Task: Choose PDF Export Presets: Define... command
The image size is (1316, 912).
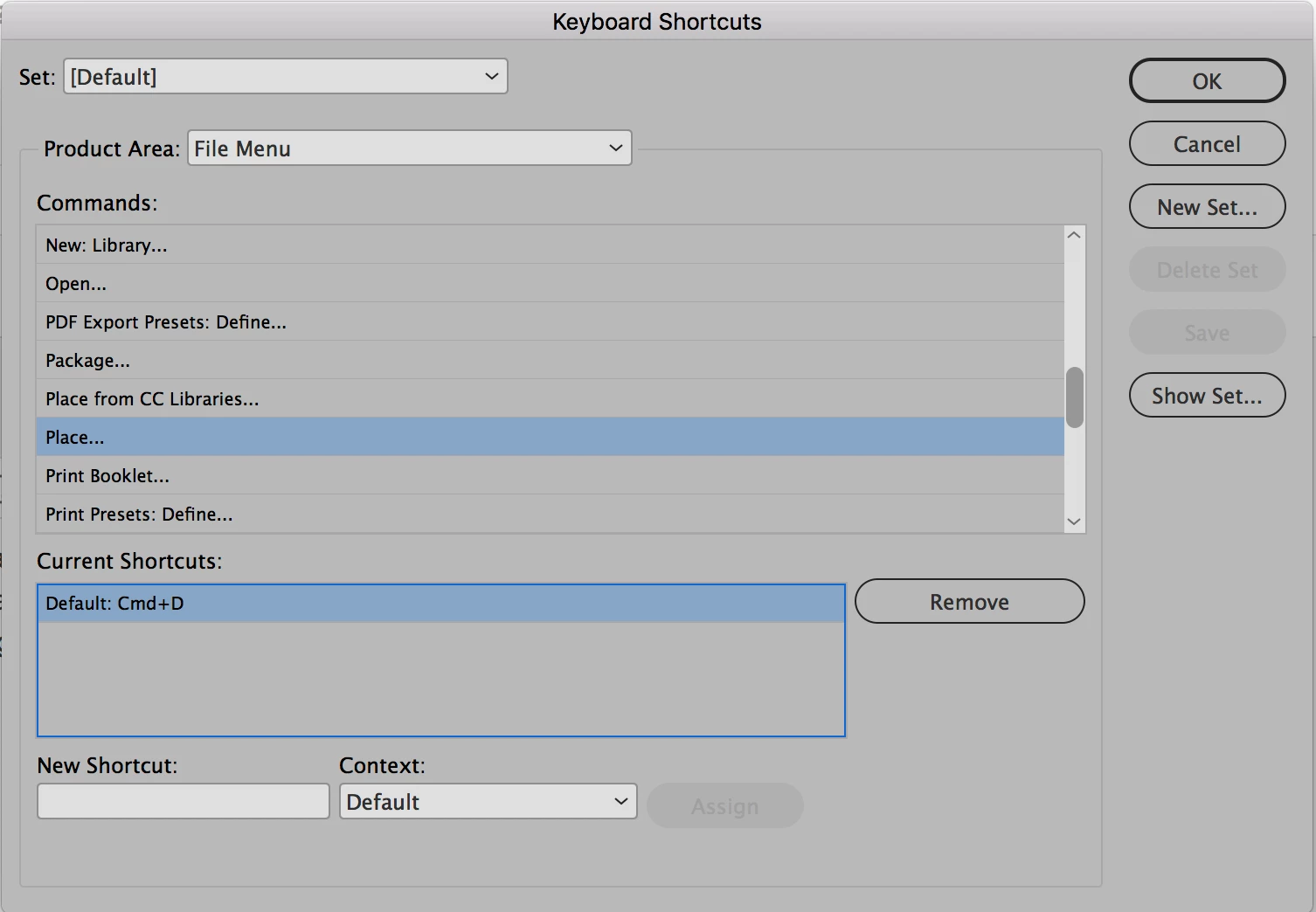Action: [x=550, y=321]
